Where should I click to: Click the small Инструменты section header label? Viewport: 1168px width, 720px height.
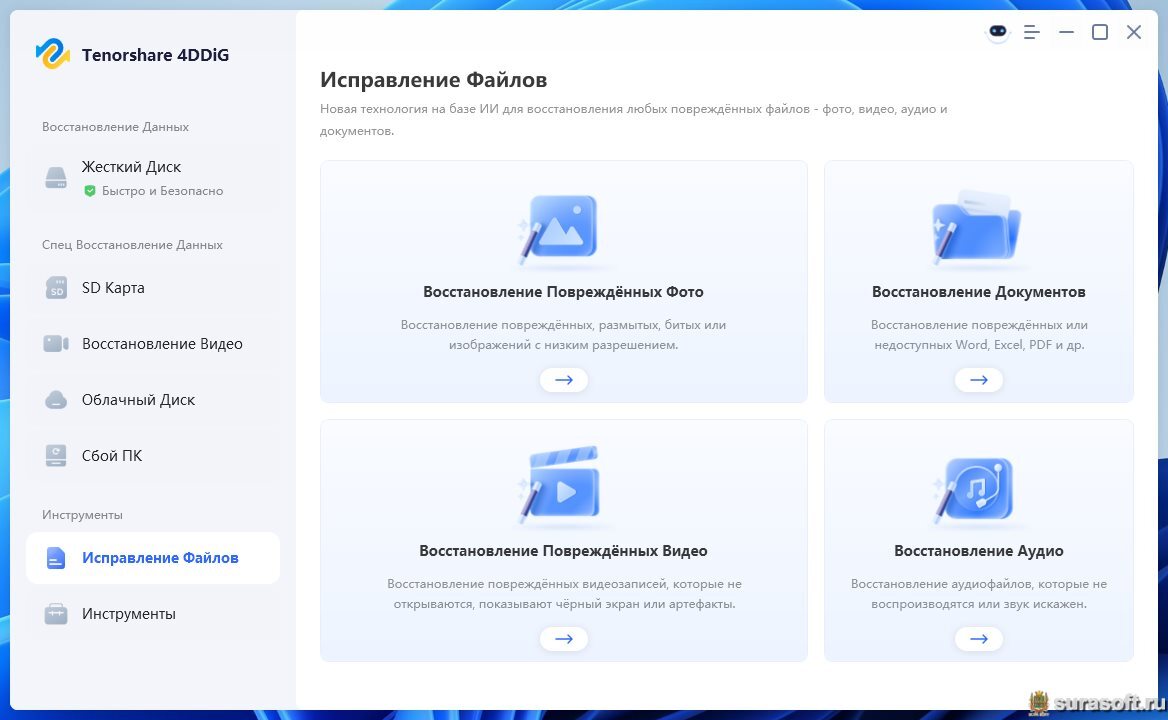tap(82, 514)
